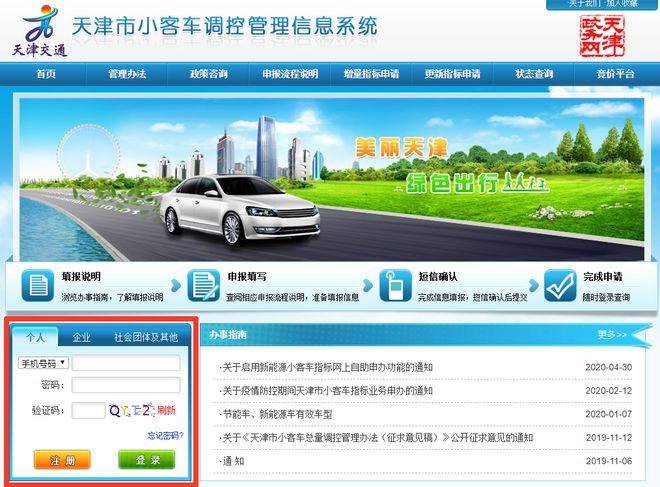Screen dimensions: 660x487
Task: Open the 填报说明 document icon
Action: point(38,285)
